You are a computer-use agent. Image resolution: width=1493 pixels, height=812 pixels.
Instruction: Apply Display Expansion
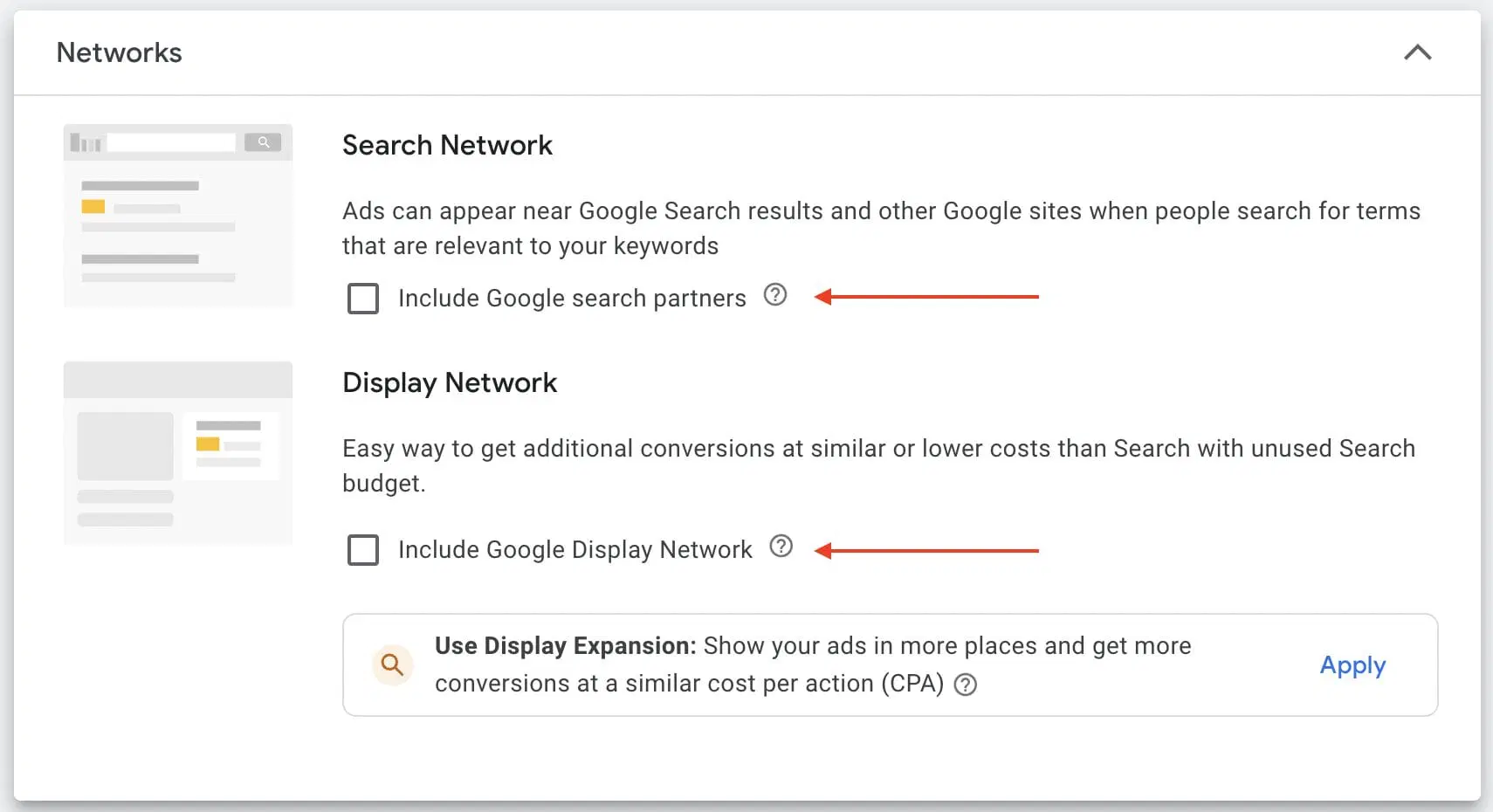[x=1352, y=665]
